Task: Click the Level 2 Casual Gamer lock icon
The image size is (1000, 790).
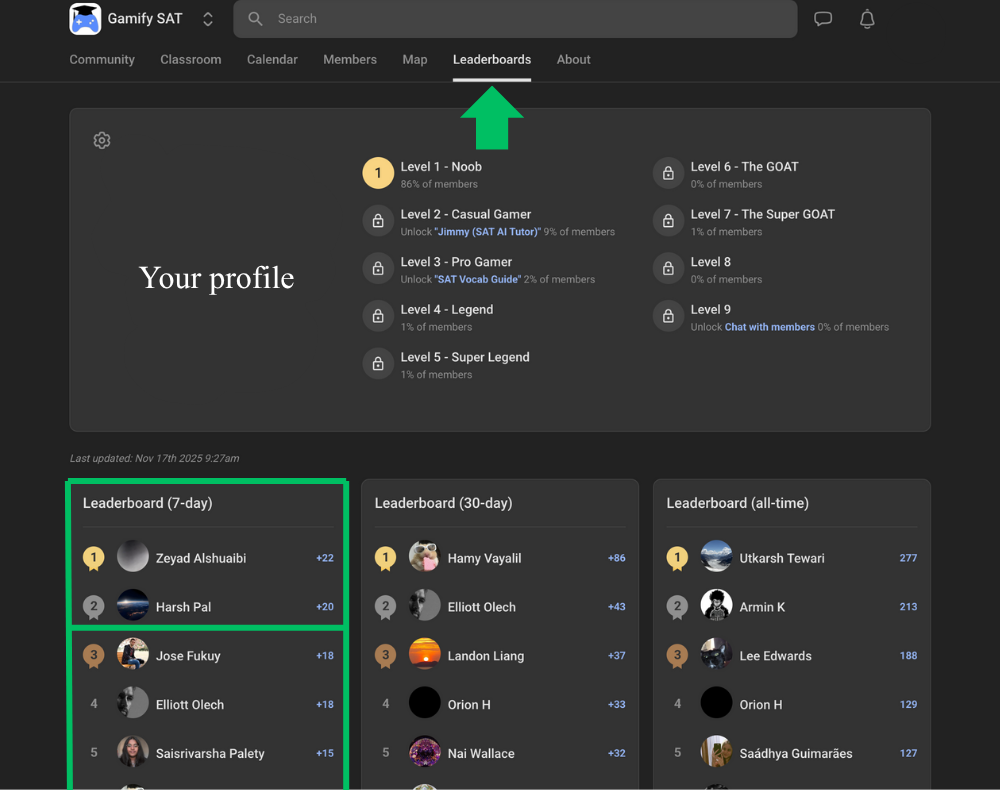Action: click(x=378, y=221)
